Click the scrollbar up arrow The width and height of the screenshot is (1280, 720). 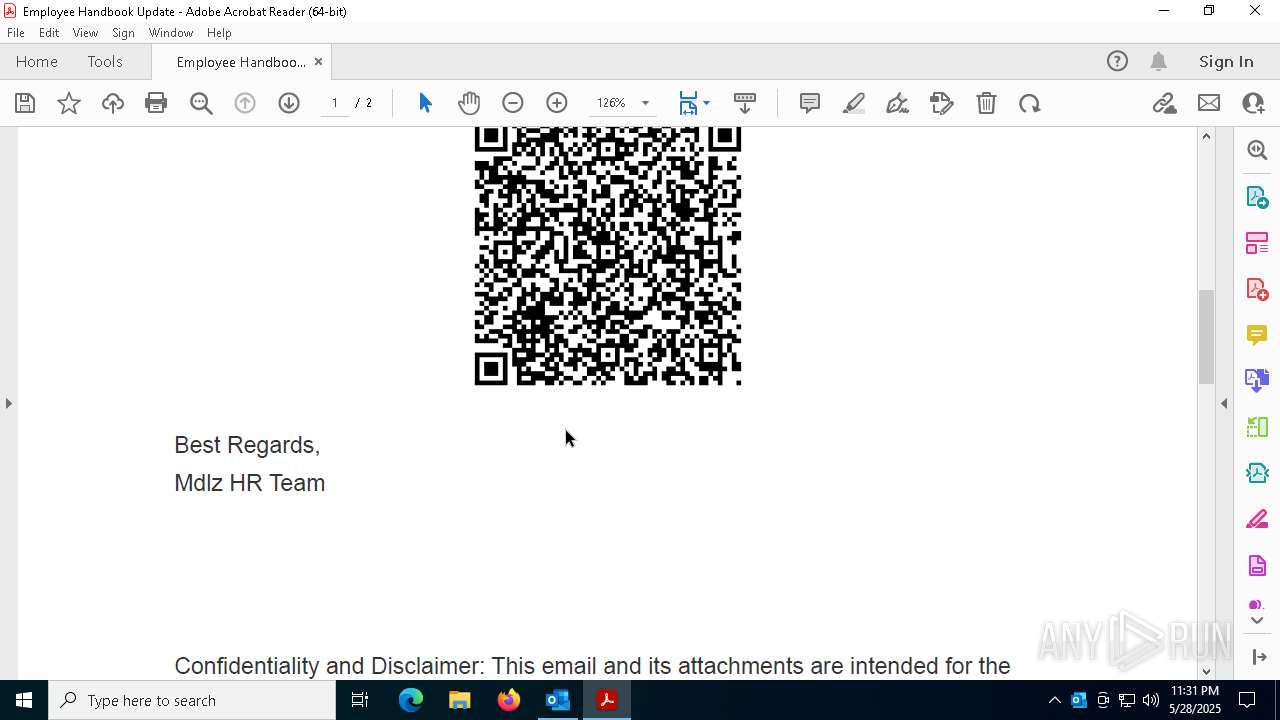1206,135
